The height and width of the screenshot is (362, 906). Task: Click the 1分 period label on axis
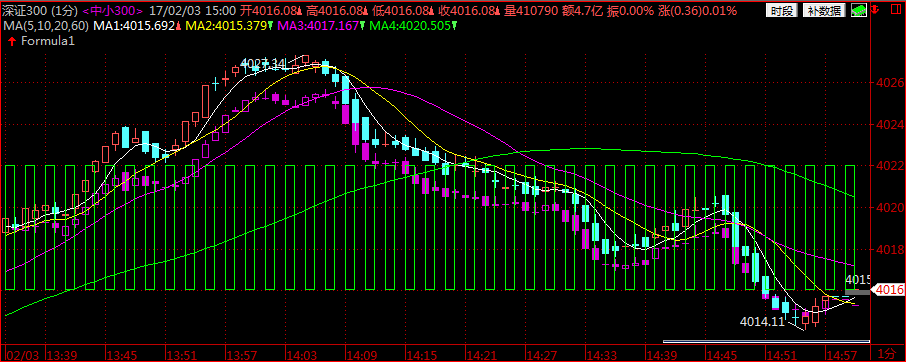click(x=887, y=353)
